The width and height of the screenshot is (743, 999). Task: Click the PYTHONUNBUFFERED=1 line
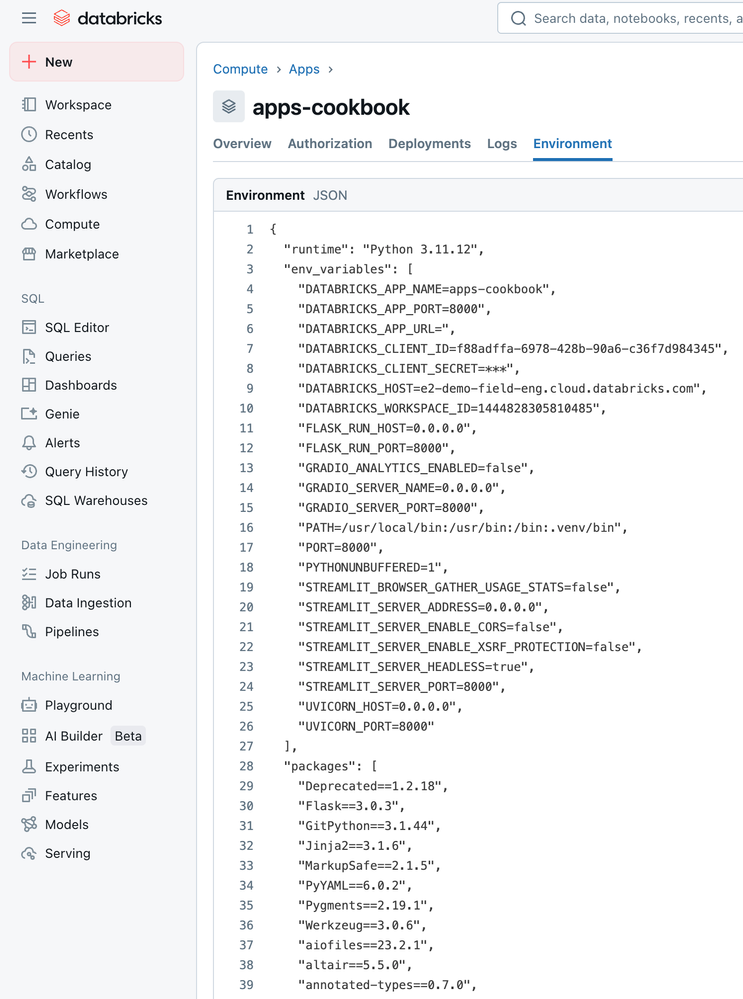373,567
